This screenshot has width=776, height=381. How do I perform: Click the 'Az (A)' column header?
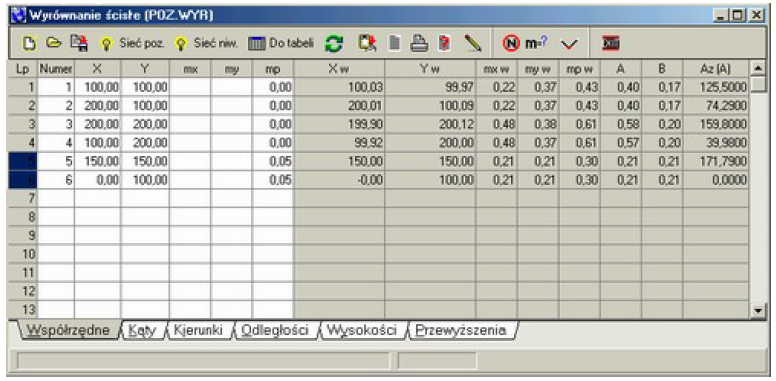pyautogui.click(x=716, y=69)
